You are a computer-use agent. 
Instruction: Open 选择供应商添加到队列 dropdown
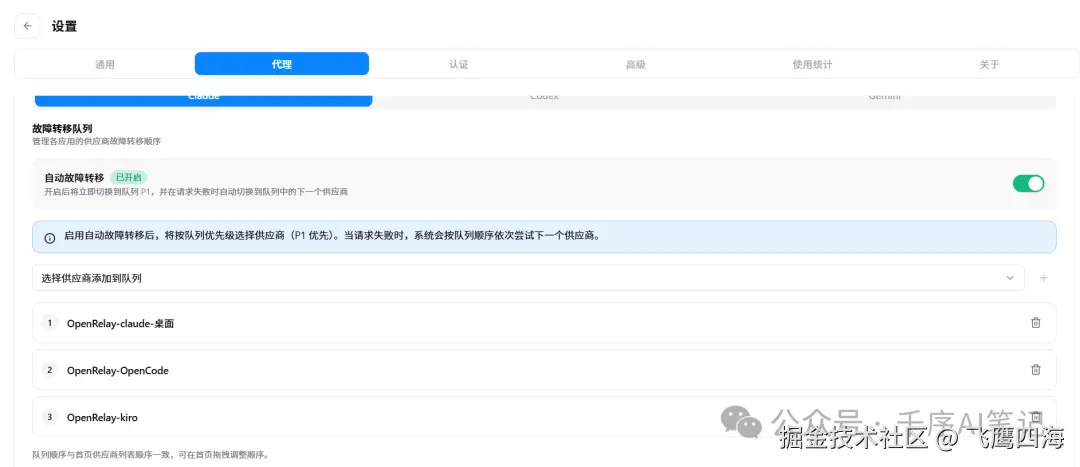pos(528,278)
